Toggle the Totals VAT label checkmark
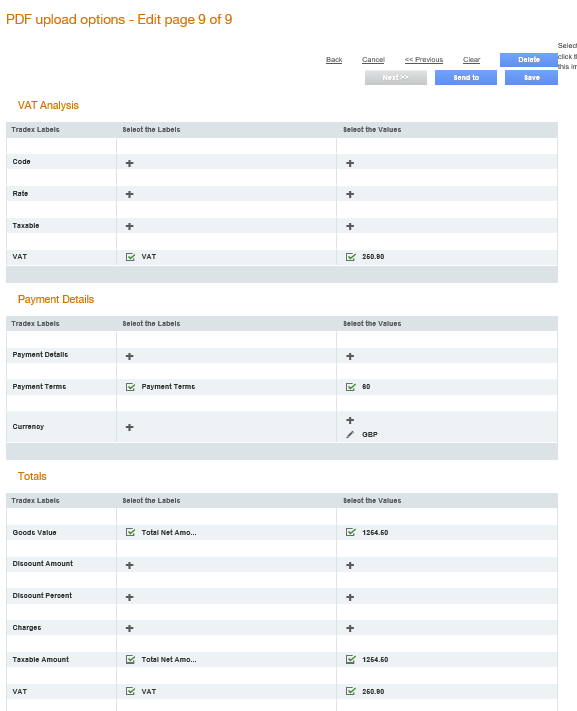577x711 pixels. [x=130, y=691]
